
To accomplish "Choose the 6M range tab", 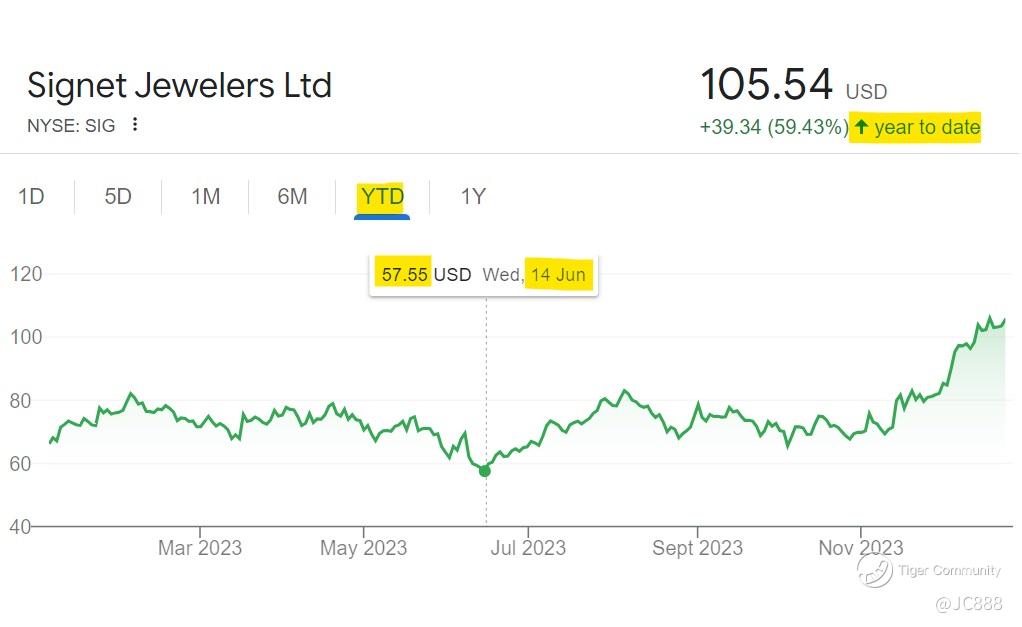I will pos(292,196).
